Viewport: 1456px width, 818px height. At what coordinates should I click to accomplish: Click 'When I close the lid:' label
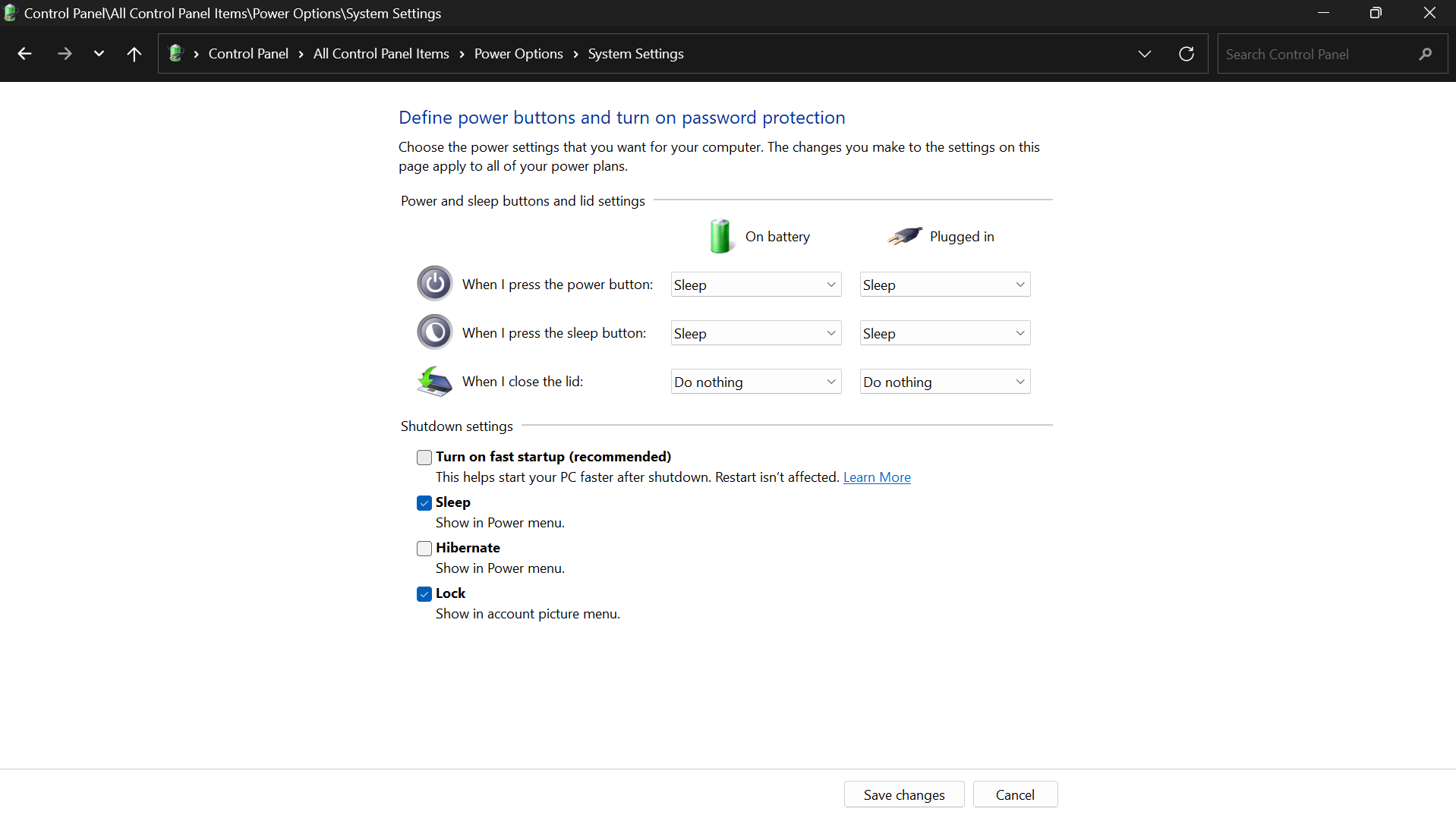coord(522,382)
